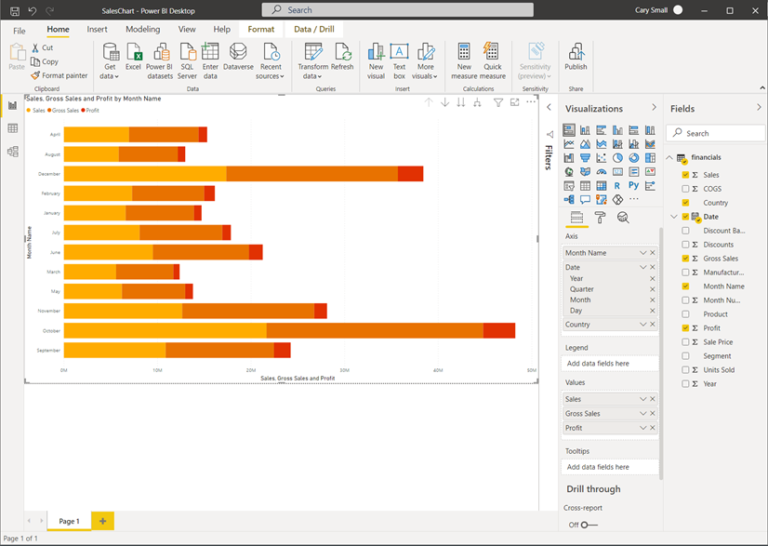The height and width of the screenshot is (546, 768).
Task: Uncheck the Month Name field
Action: 685,286
